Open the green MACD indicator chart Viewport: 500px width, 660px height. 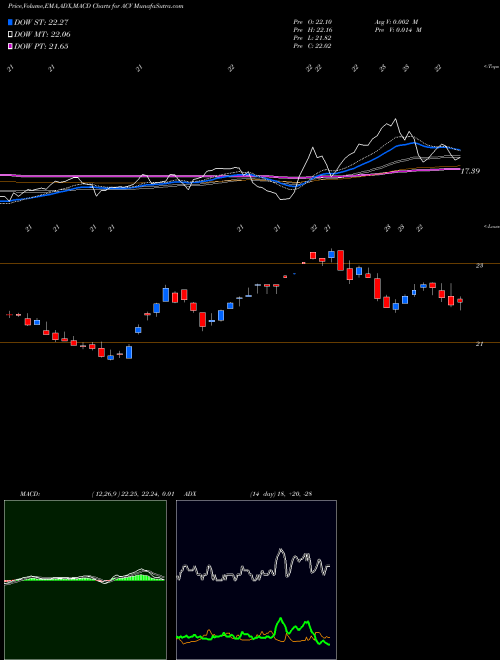[x=85, y=580]
